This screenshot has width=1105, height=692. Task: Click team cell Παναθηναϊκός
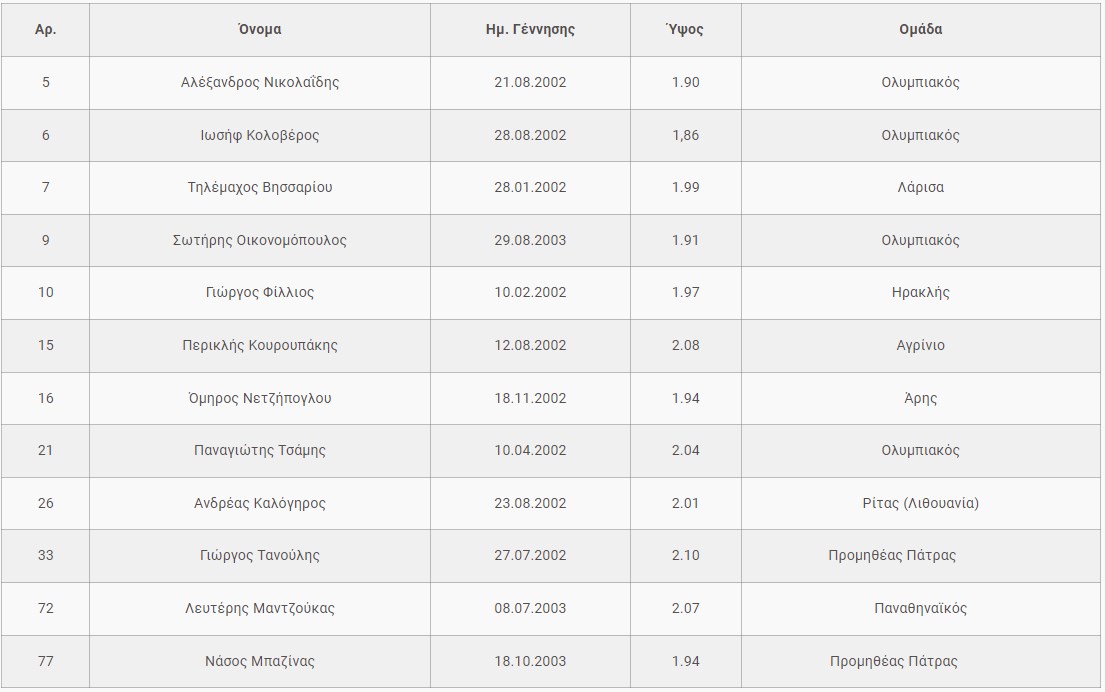tap(920, 608)
